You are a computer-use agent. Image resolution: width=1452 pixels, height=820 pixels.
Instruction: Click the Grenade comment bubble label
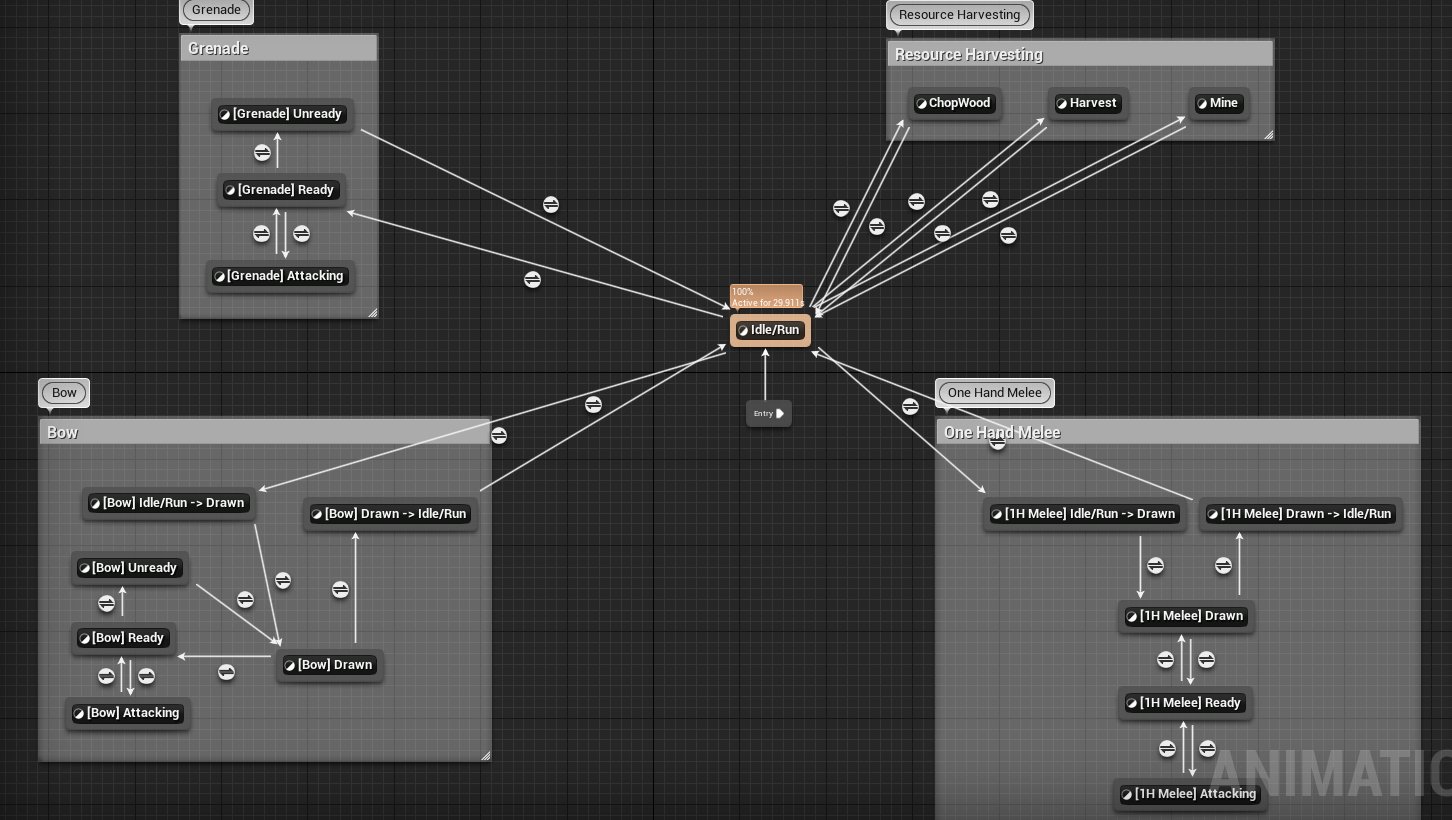click(216, 10)
